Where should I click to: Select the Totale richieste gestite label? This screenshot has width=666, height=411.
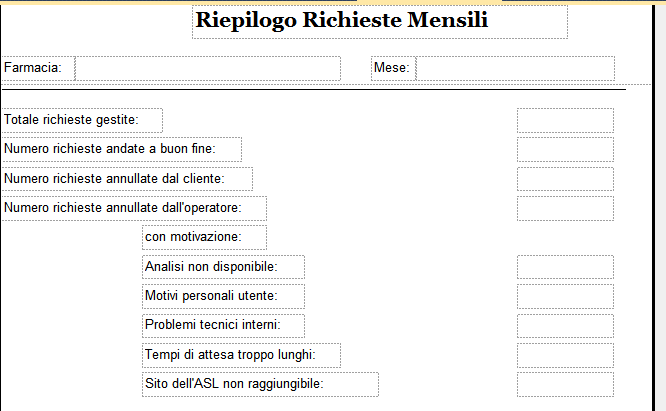pos(82,120)
